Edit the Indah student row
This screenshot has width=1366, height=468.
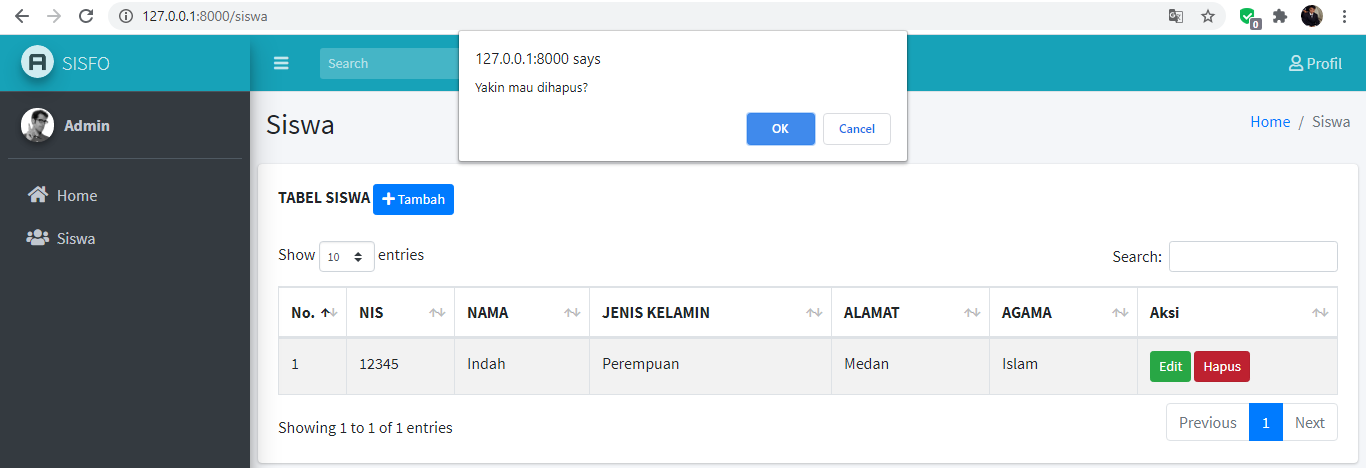(x=1170, y=366)
